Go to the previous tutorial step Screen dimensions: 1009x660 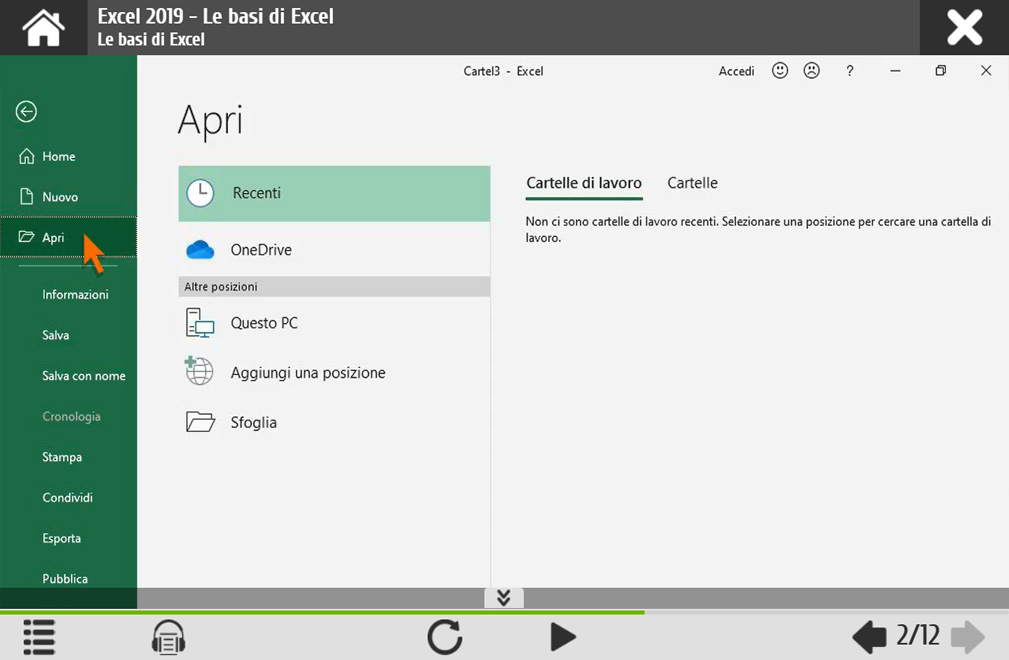[869, 637]
